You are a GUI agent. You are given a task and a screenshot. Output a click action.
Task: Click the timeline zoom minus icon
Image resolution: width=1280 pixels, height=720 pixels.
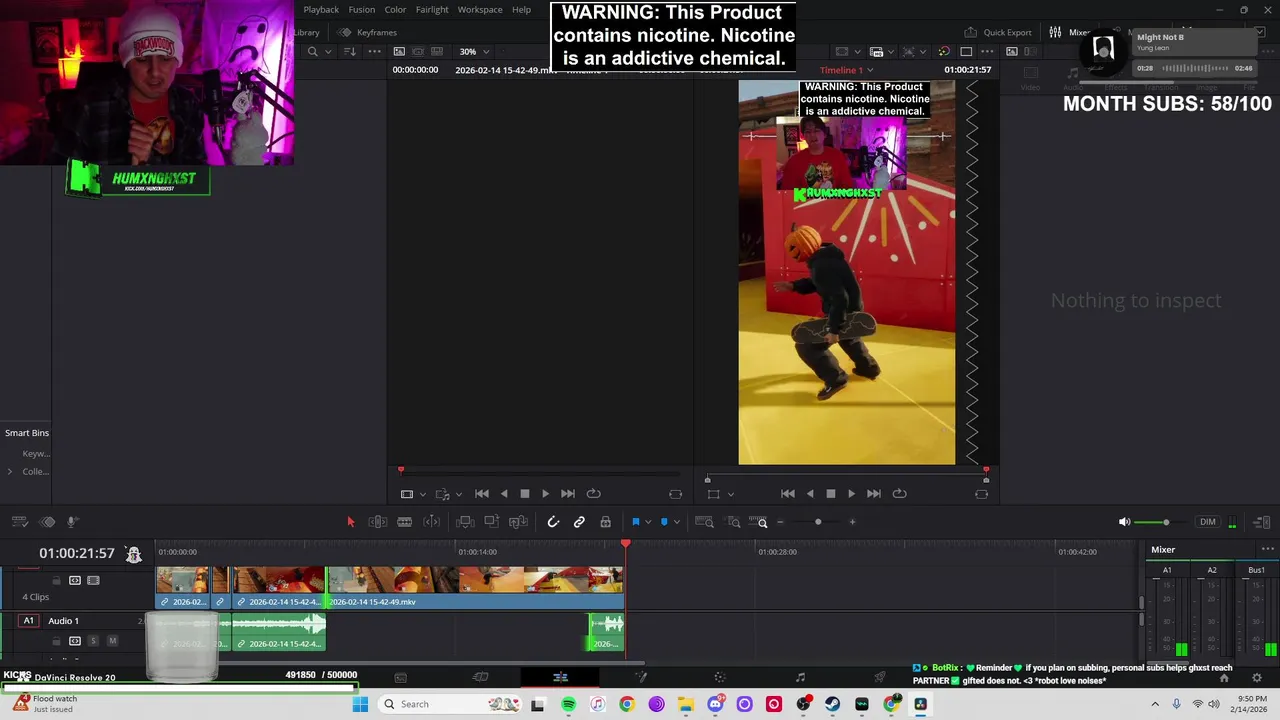[781, 522]
